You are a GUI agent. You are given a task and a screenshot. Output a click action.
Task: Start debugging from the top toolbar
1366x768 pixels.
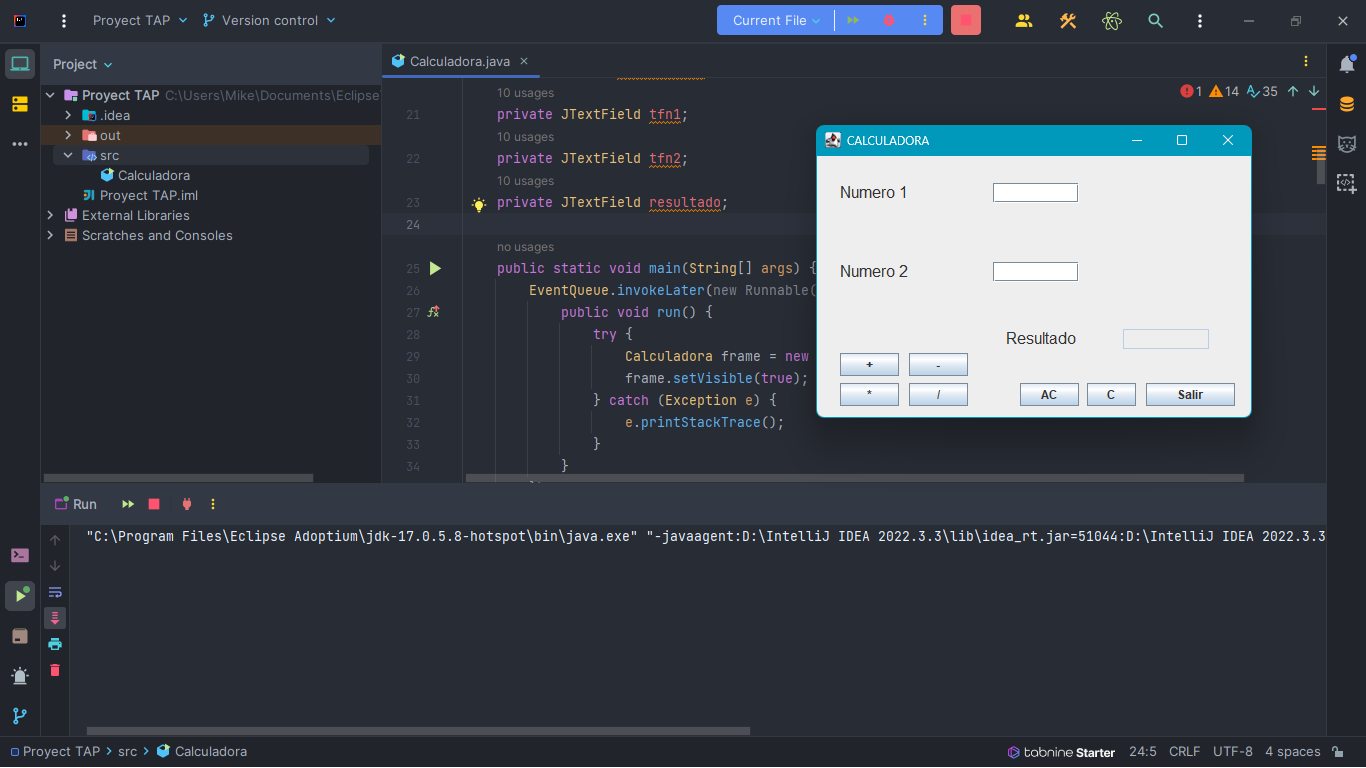tap(888, 20)
